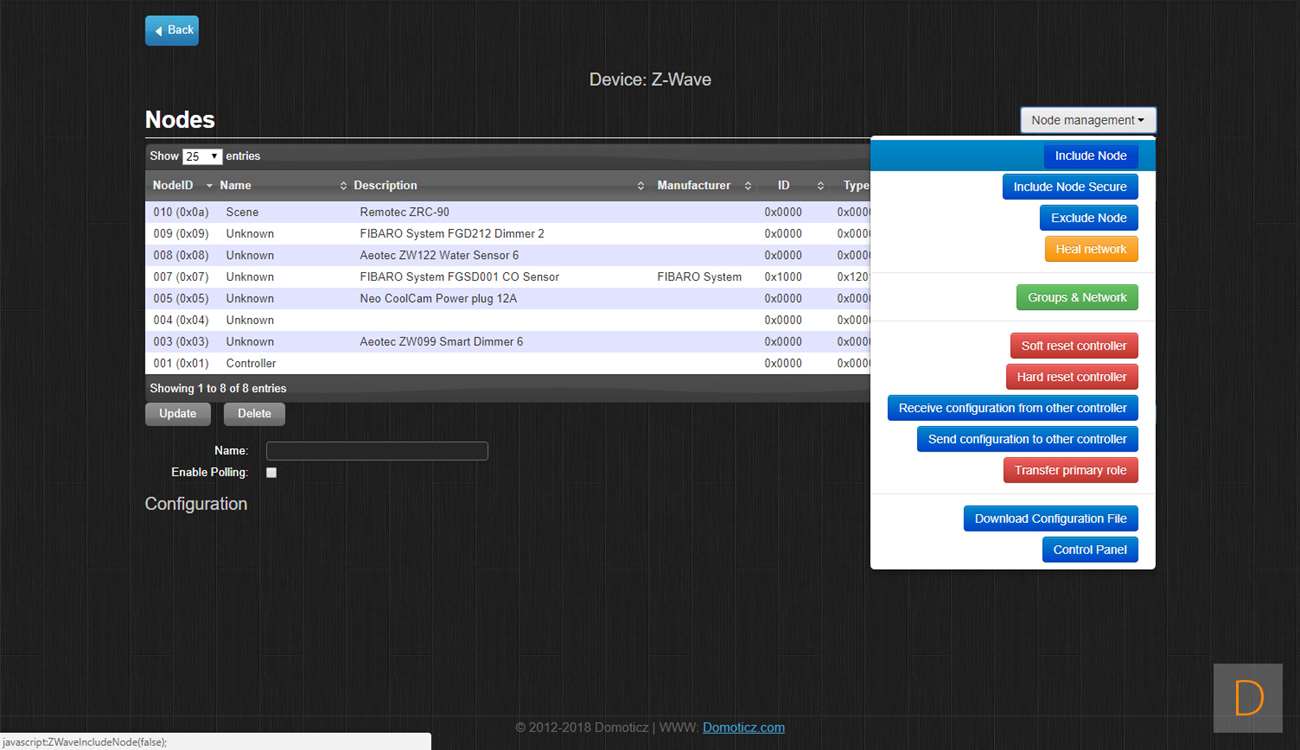Open the Domoticz.com footer link

tap(743, 728)
